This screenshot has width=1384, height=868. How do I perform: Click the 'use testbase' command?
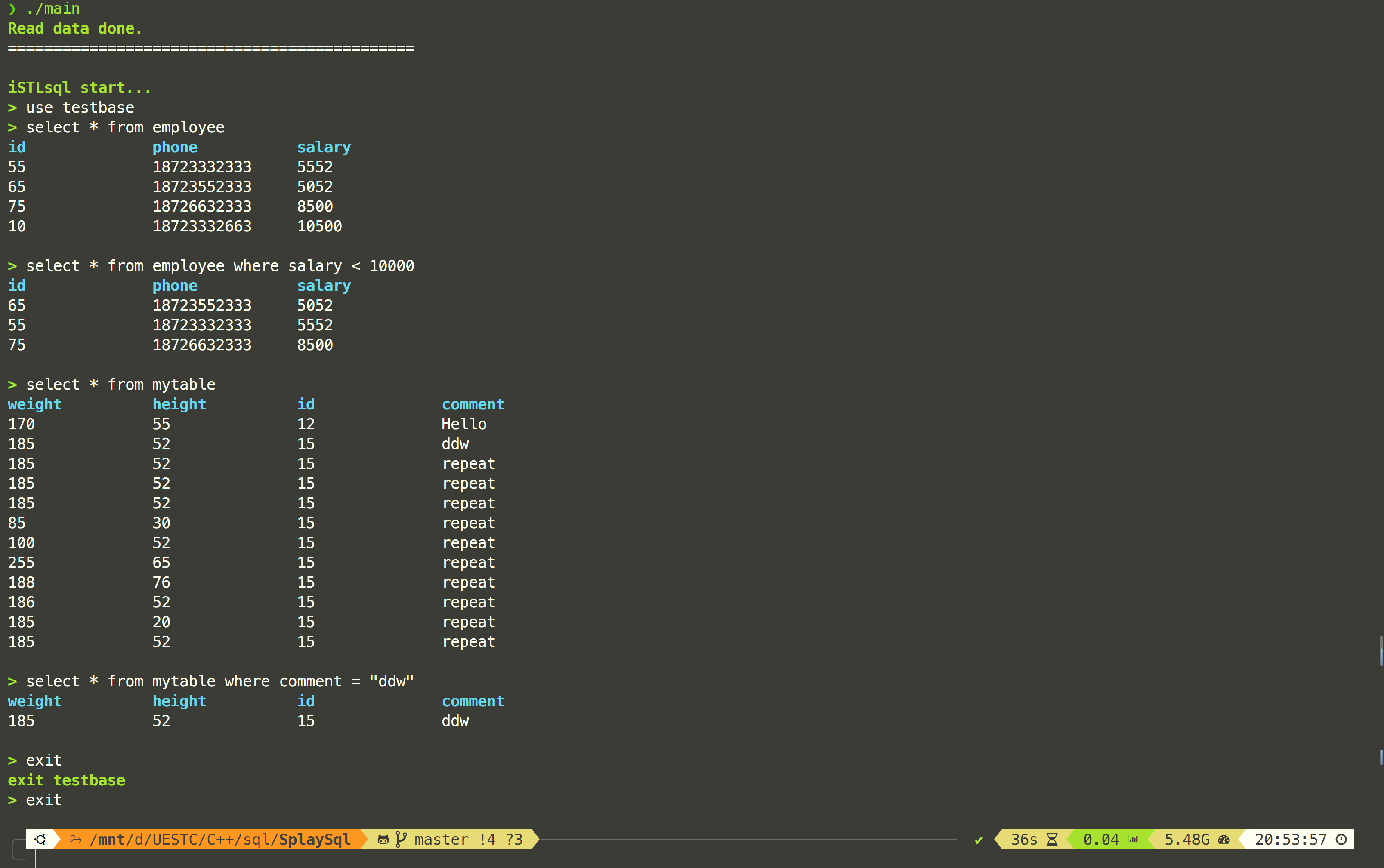click(x=80, y=108)
